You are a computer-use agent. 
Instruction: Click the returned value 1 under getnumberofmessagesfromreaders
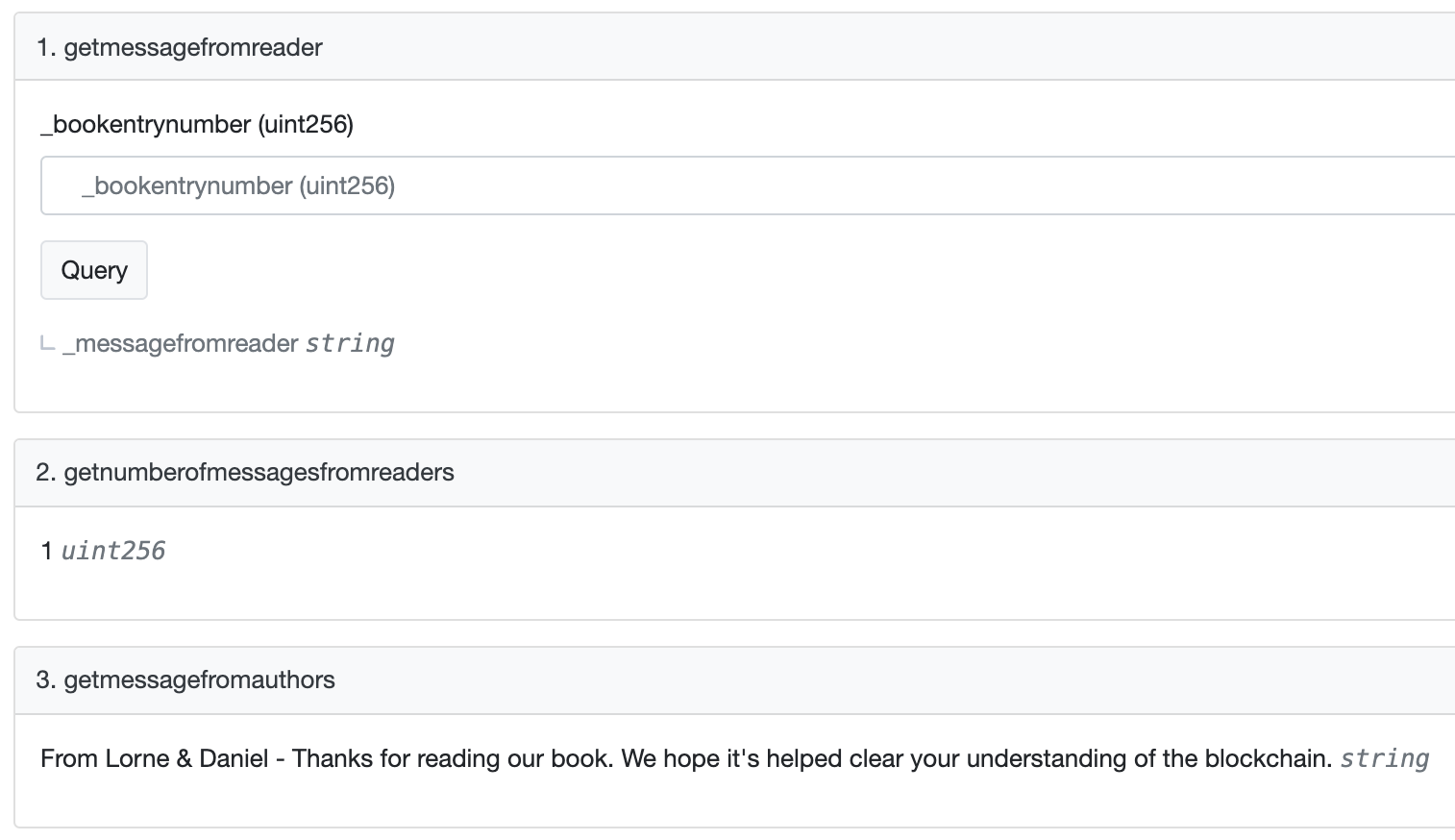(x=46, y=551)
